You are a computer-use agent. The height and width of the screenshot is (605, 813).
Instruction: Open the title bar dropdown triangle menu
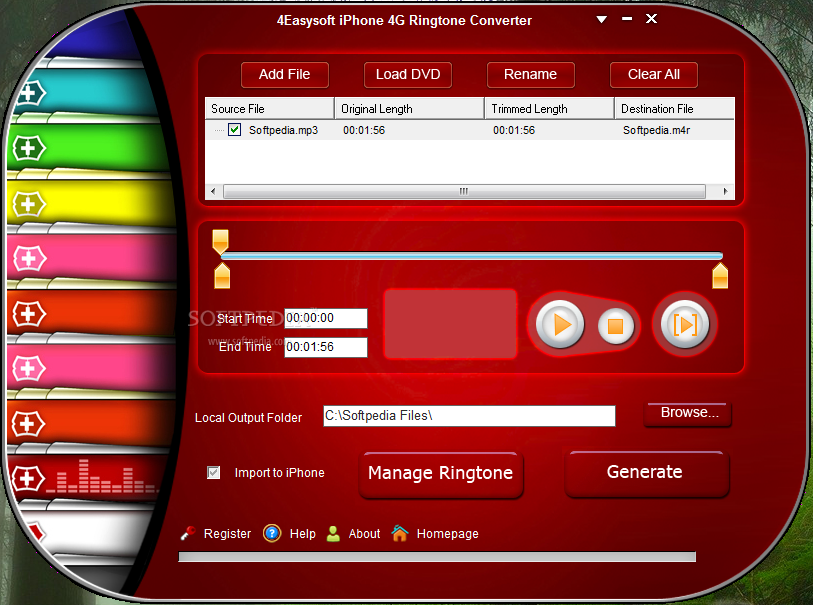[601, 20]
